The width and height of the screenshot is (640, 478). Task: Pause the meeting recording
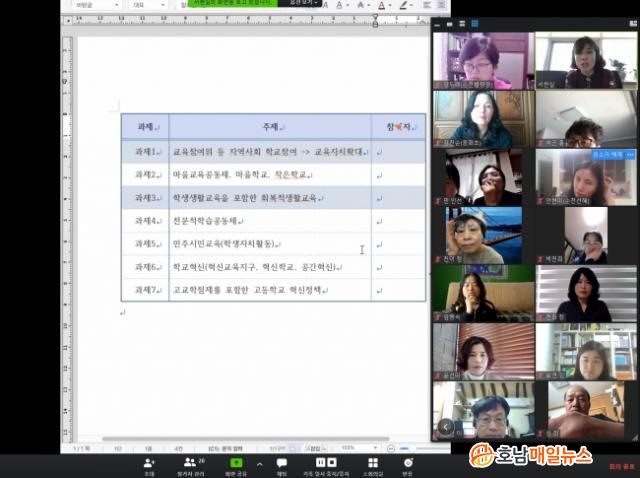tap(319, 463)
